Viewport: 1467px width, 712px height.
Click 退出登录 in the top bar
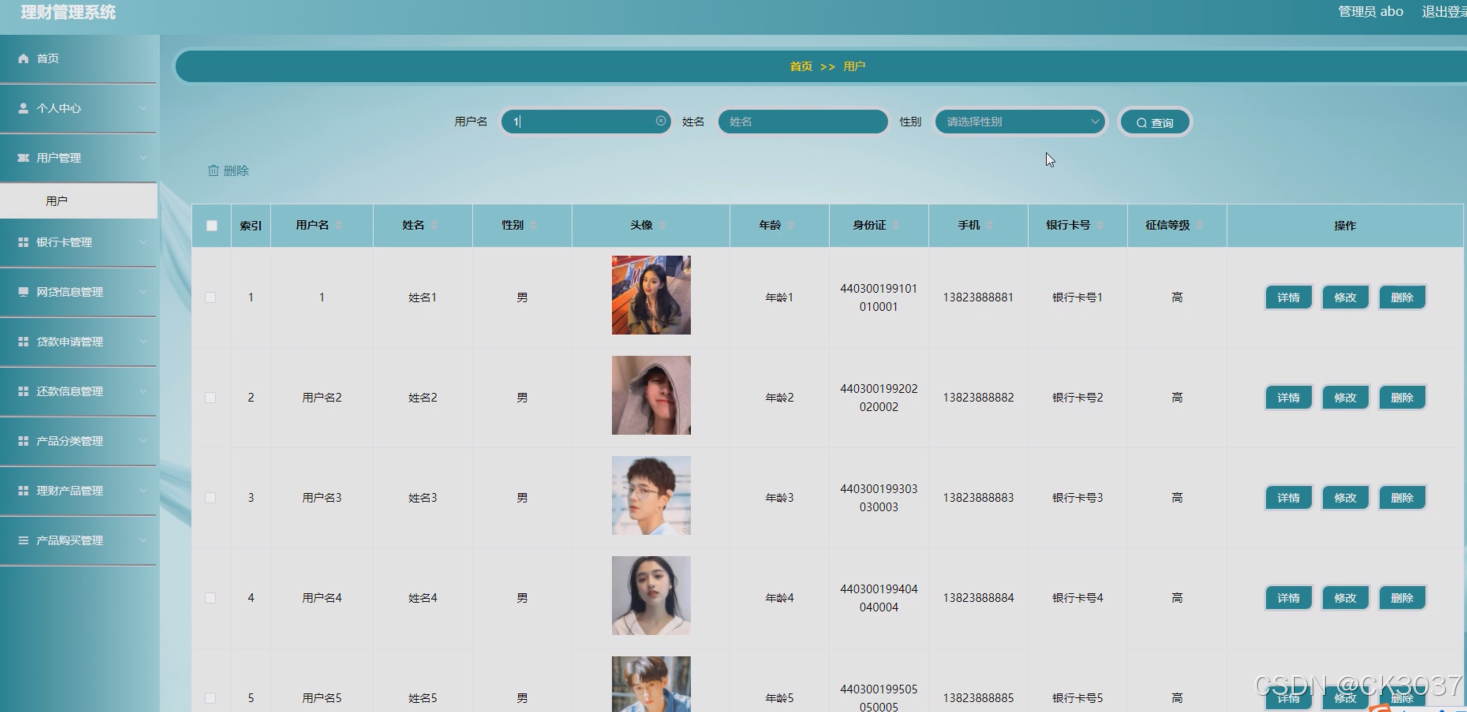point(1444,12)
